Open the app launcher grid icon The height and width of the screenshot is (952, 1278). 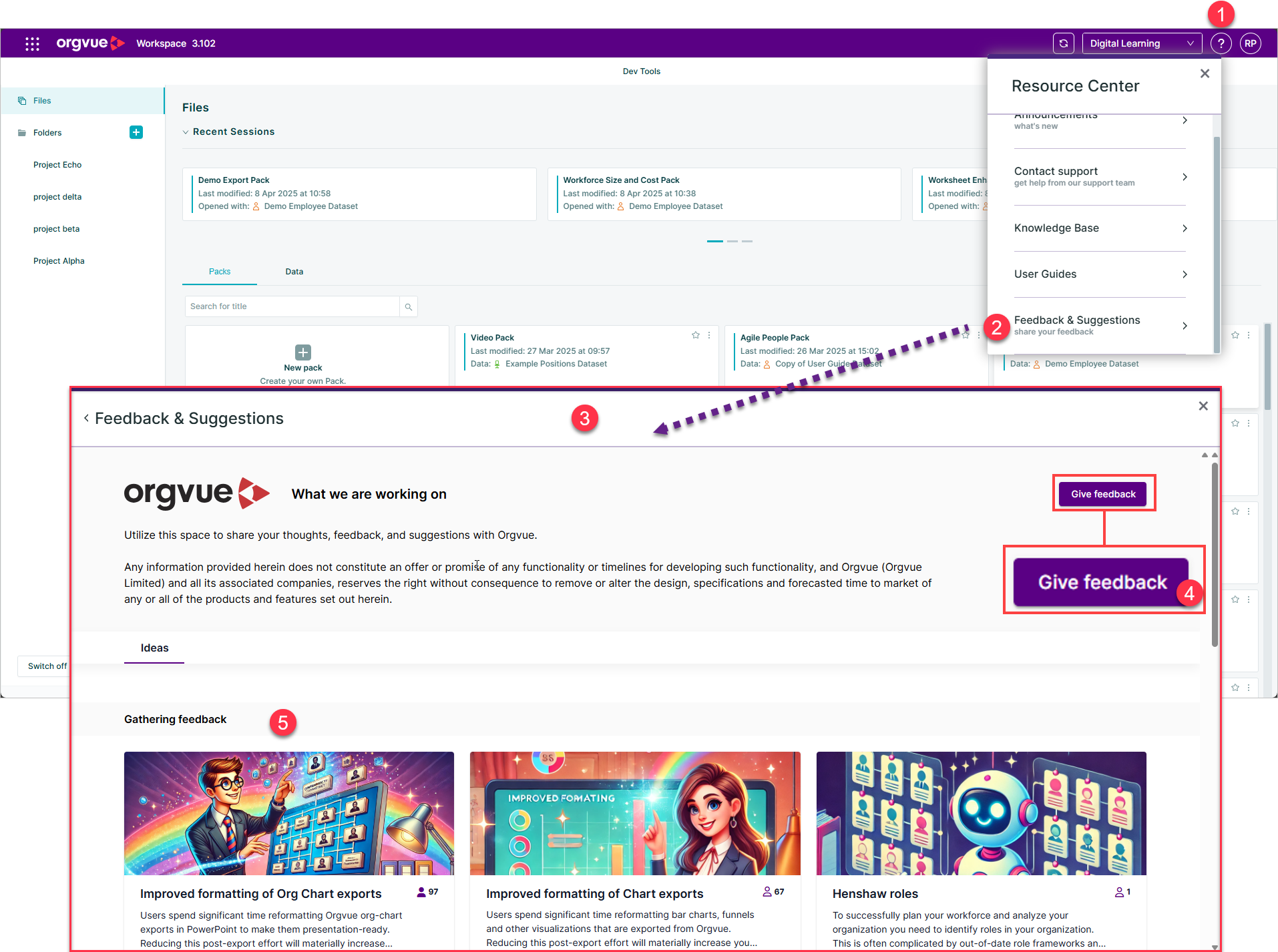click(x=32, y=43)
